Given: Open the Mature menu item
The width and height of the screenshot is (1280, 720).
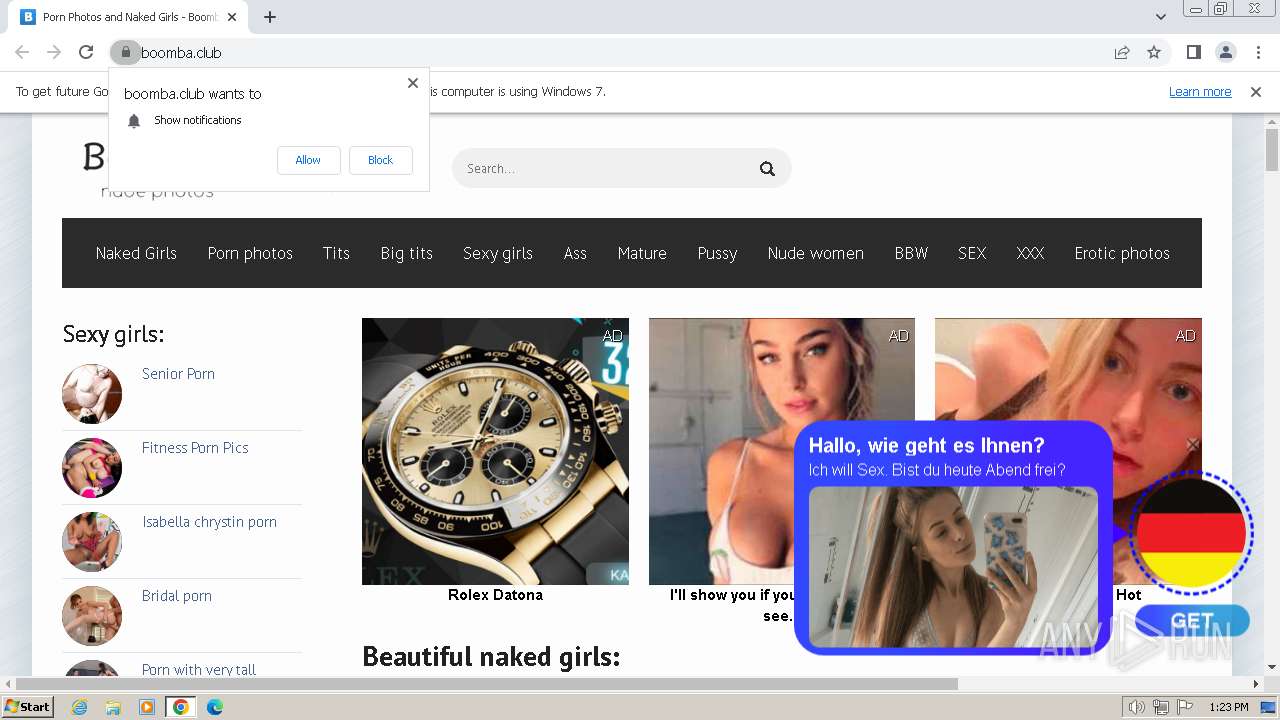Looking at the screenshot, I should click(x=642, y=253).
